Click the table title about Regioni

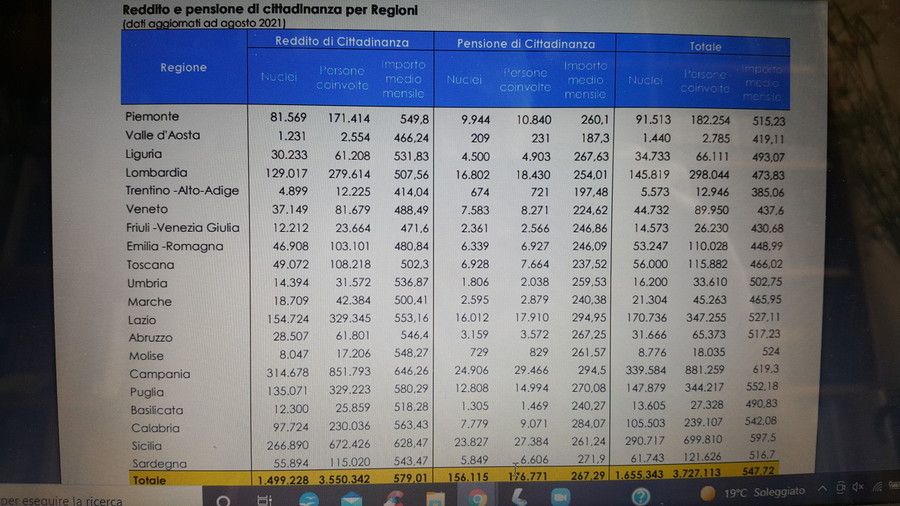tap(270, 10)
